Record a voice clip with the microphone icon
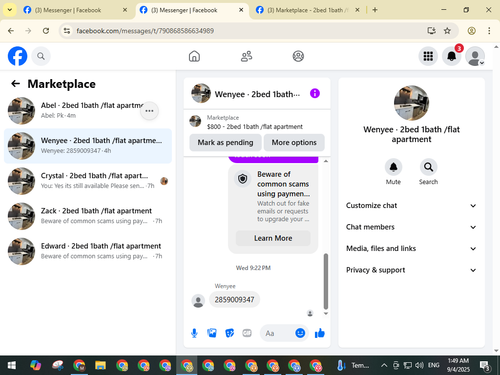The width and height of the screenshot is (500, 375). [x=194, y=333]
